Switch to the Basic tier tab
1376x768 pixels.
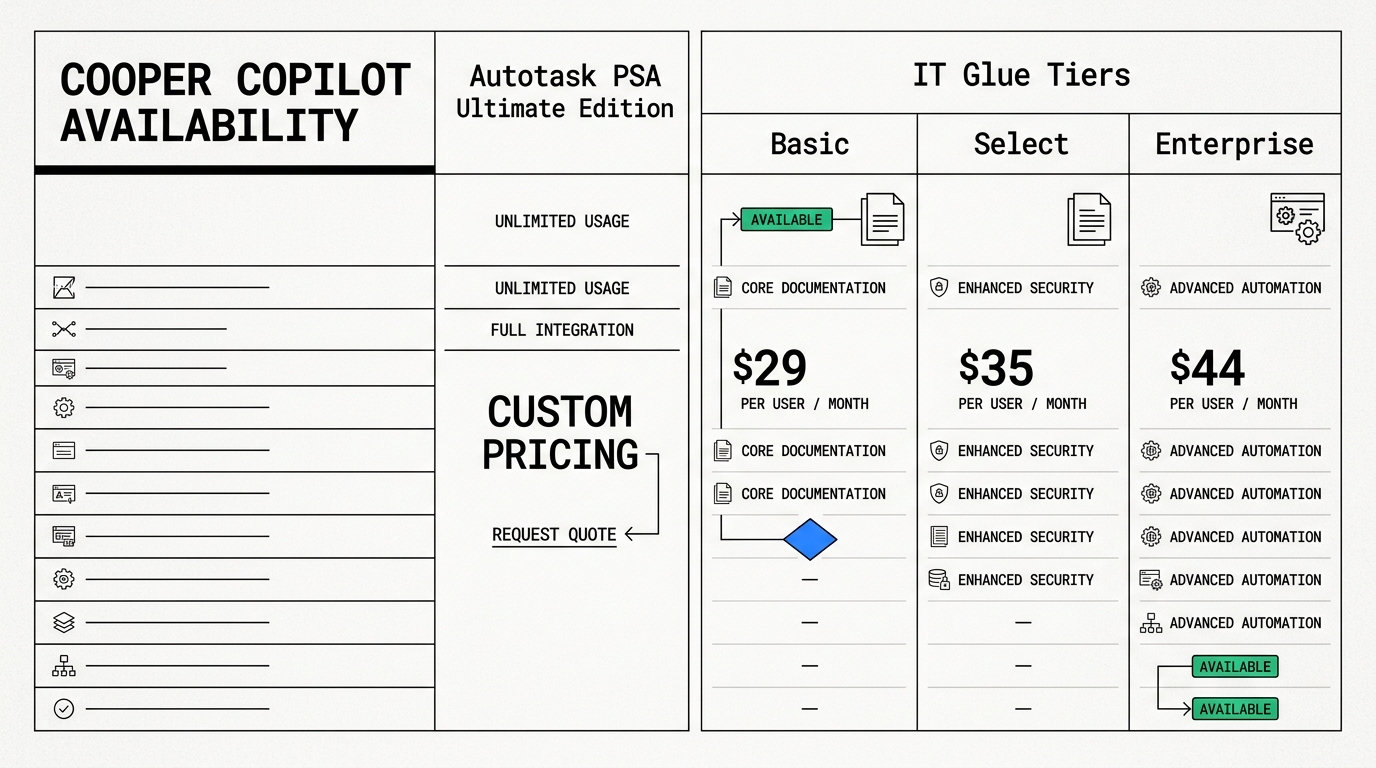pyautogui.click(x=809, y=143)
